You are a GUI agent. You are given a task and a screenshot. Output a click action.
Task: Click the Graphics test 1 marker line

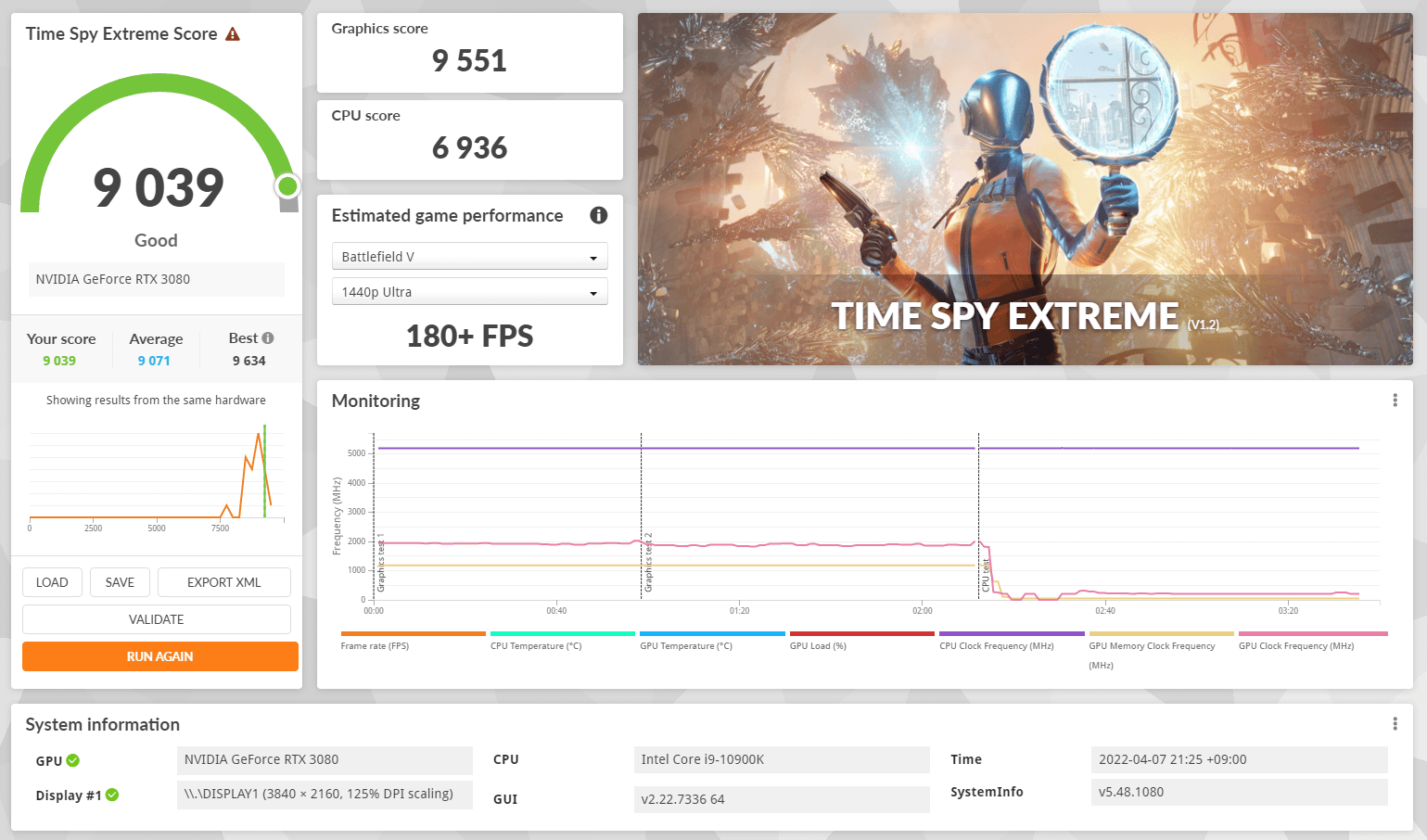[374, 516]
